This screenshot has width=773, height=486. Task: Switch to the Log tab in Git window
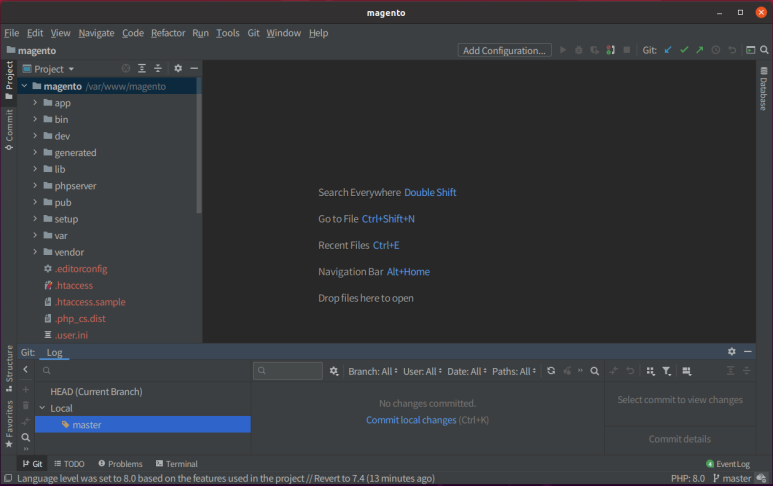(x=54, y=352)
